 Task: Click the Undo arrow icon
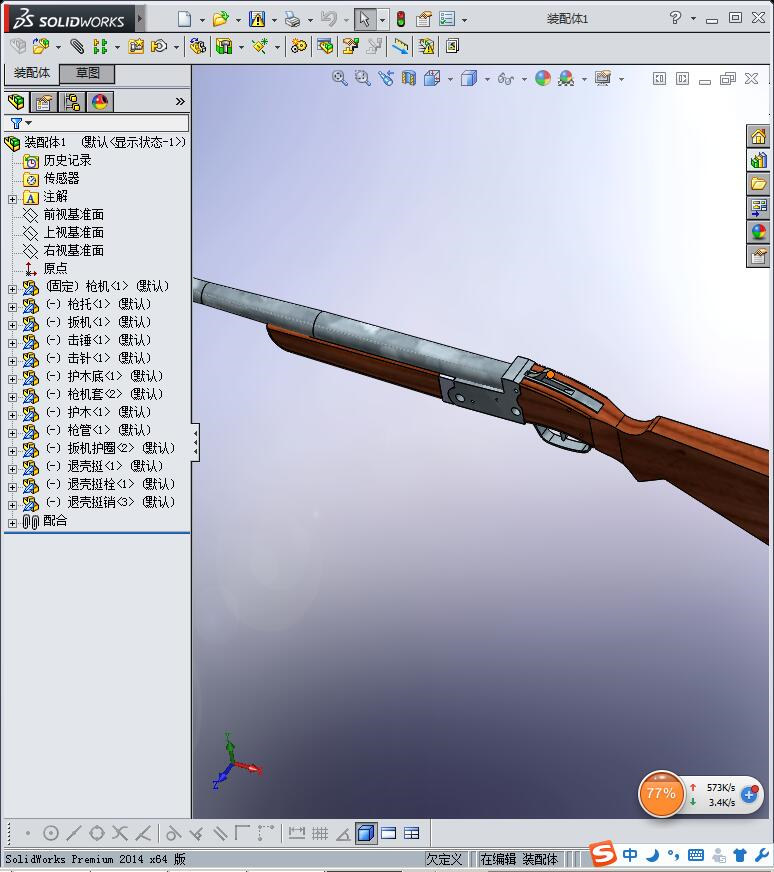click(x=329, y=19)
